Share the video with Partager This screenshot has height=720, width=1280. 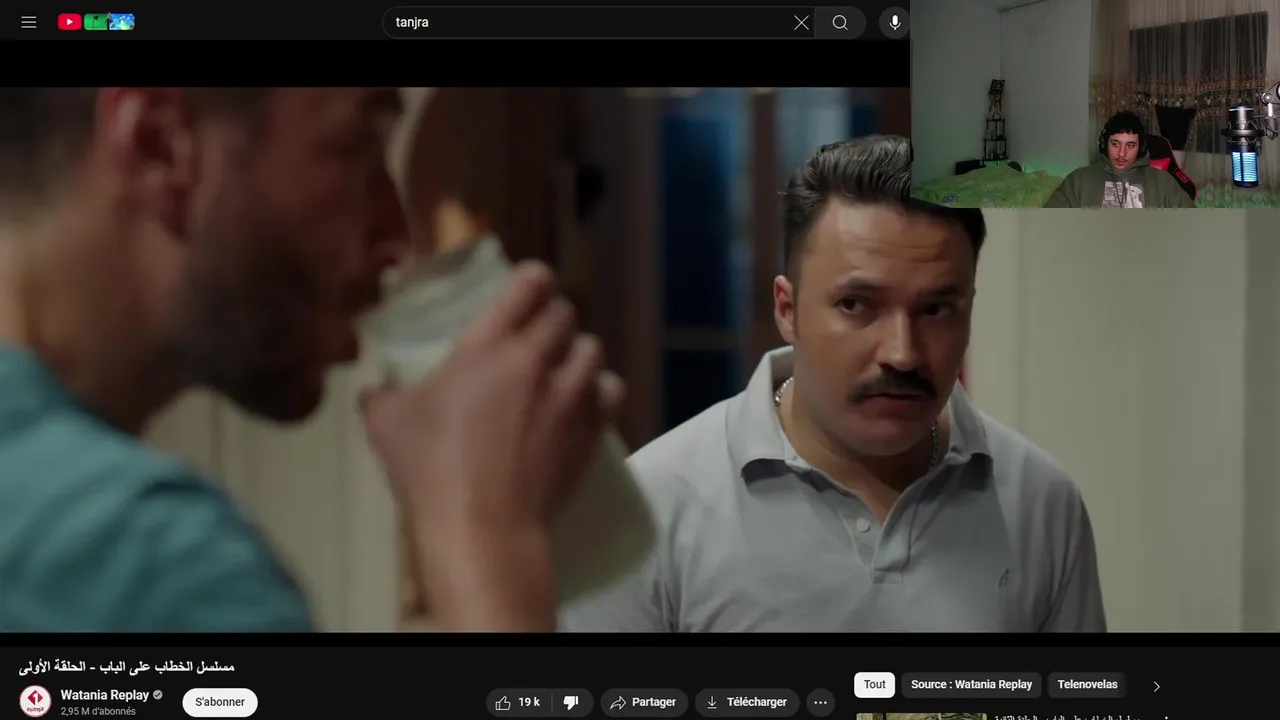pyautogui.click(x=644, y=702)
